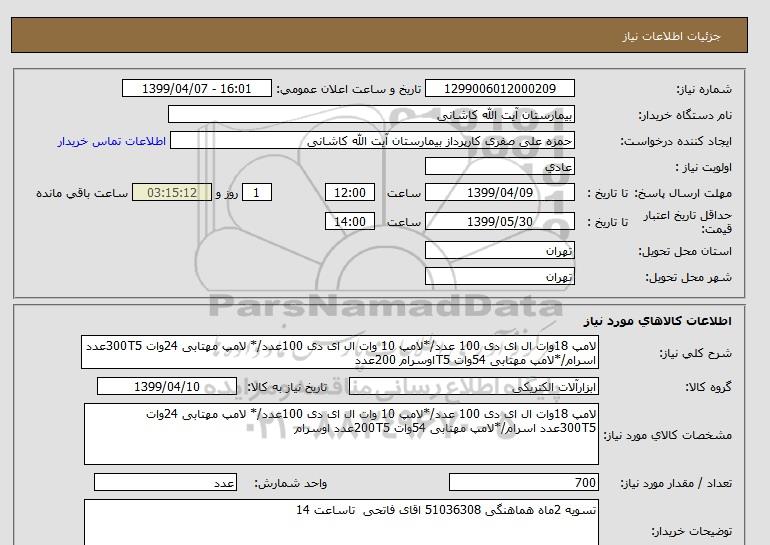
Task: Click the label واحد شمارش
Action: click(290, 484)
